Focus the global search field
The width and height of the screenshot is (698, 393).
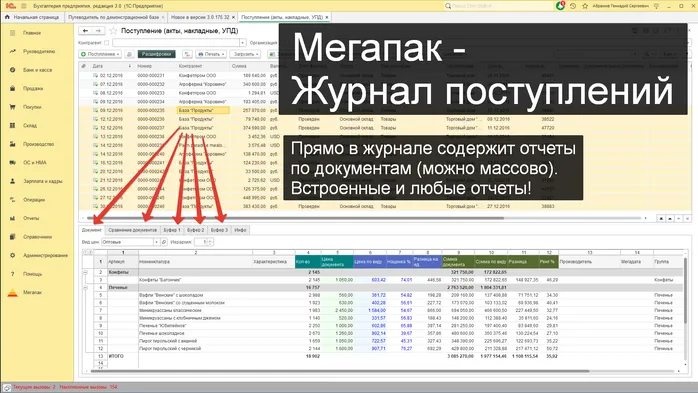click(x=499, y=6)
